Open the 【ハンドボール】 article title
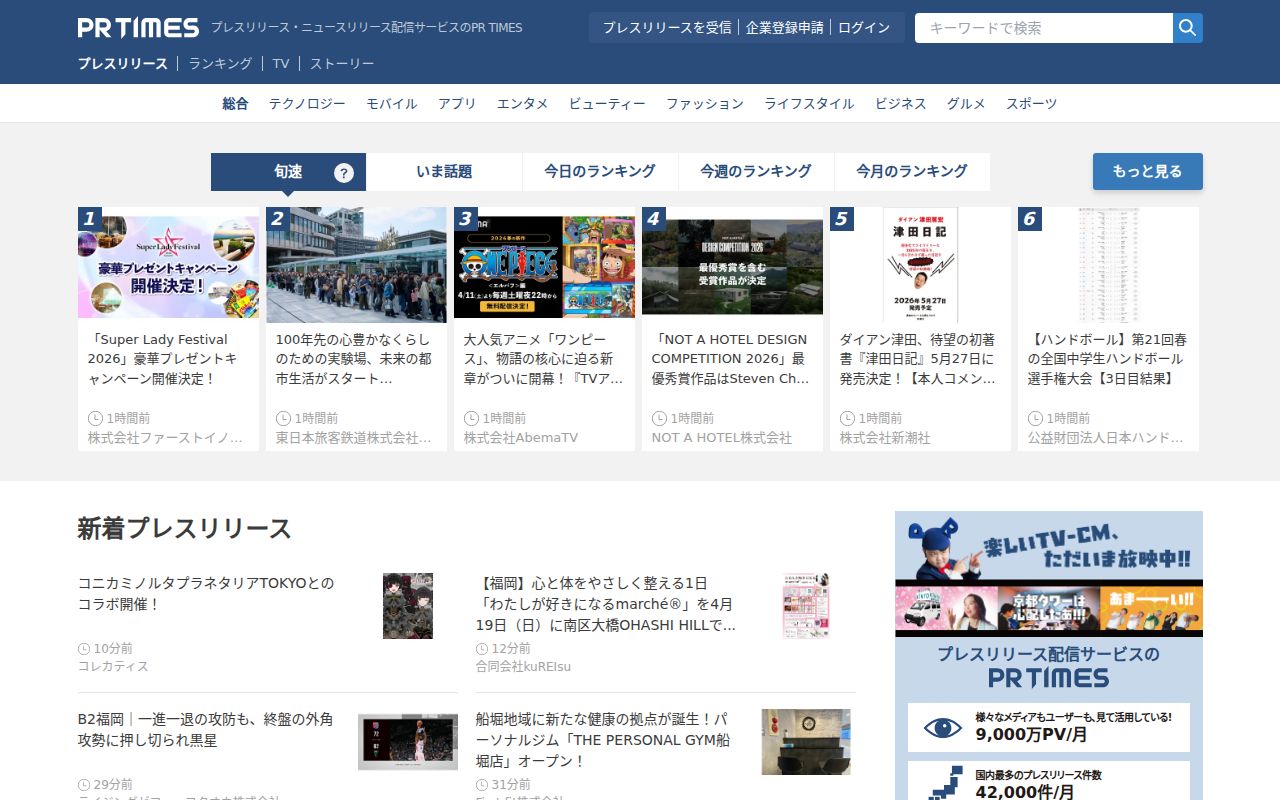 (x=1108, y=359)
